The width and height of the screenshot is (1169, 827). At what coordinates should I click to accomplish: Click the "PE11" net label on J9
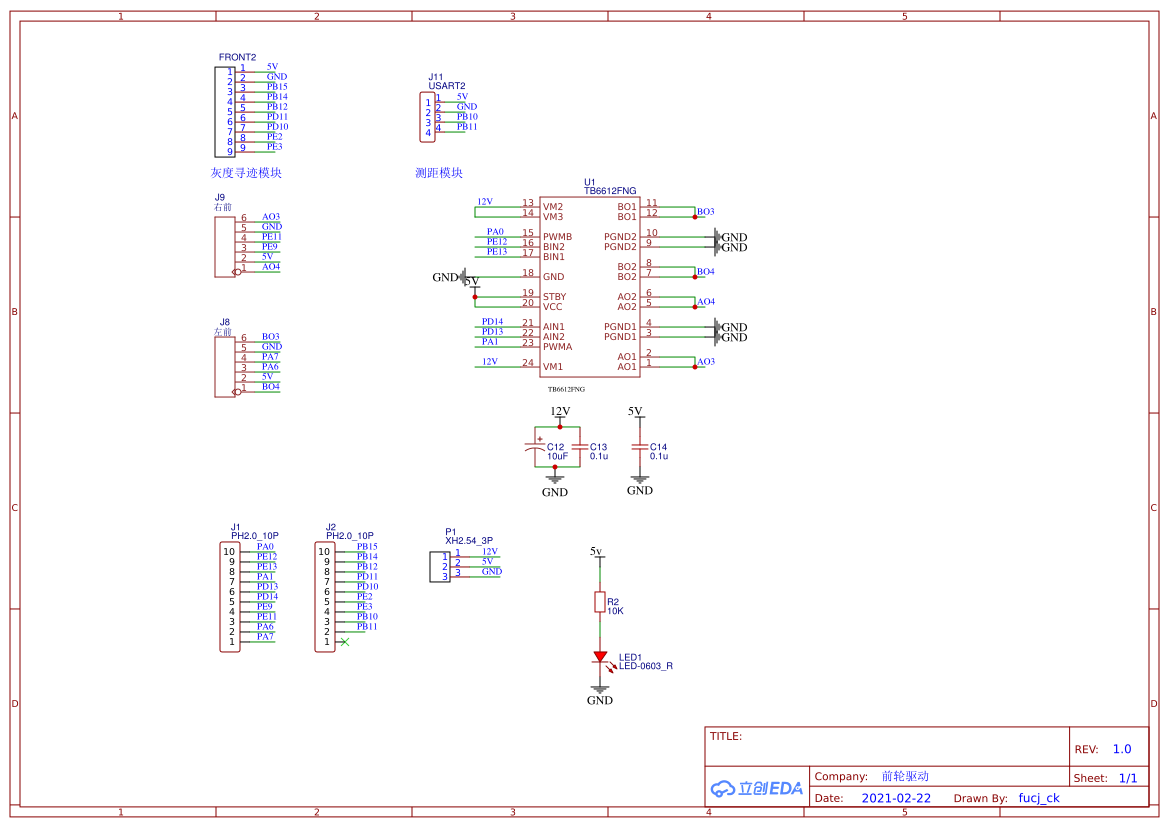point(271,236)
